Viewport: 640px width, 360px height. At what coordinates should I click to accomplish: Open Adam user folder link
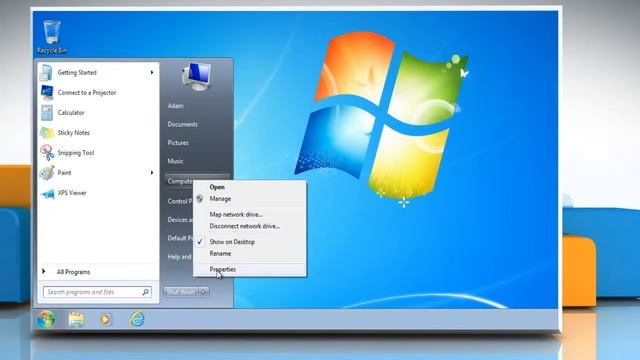point(176,106)
